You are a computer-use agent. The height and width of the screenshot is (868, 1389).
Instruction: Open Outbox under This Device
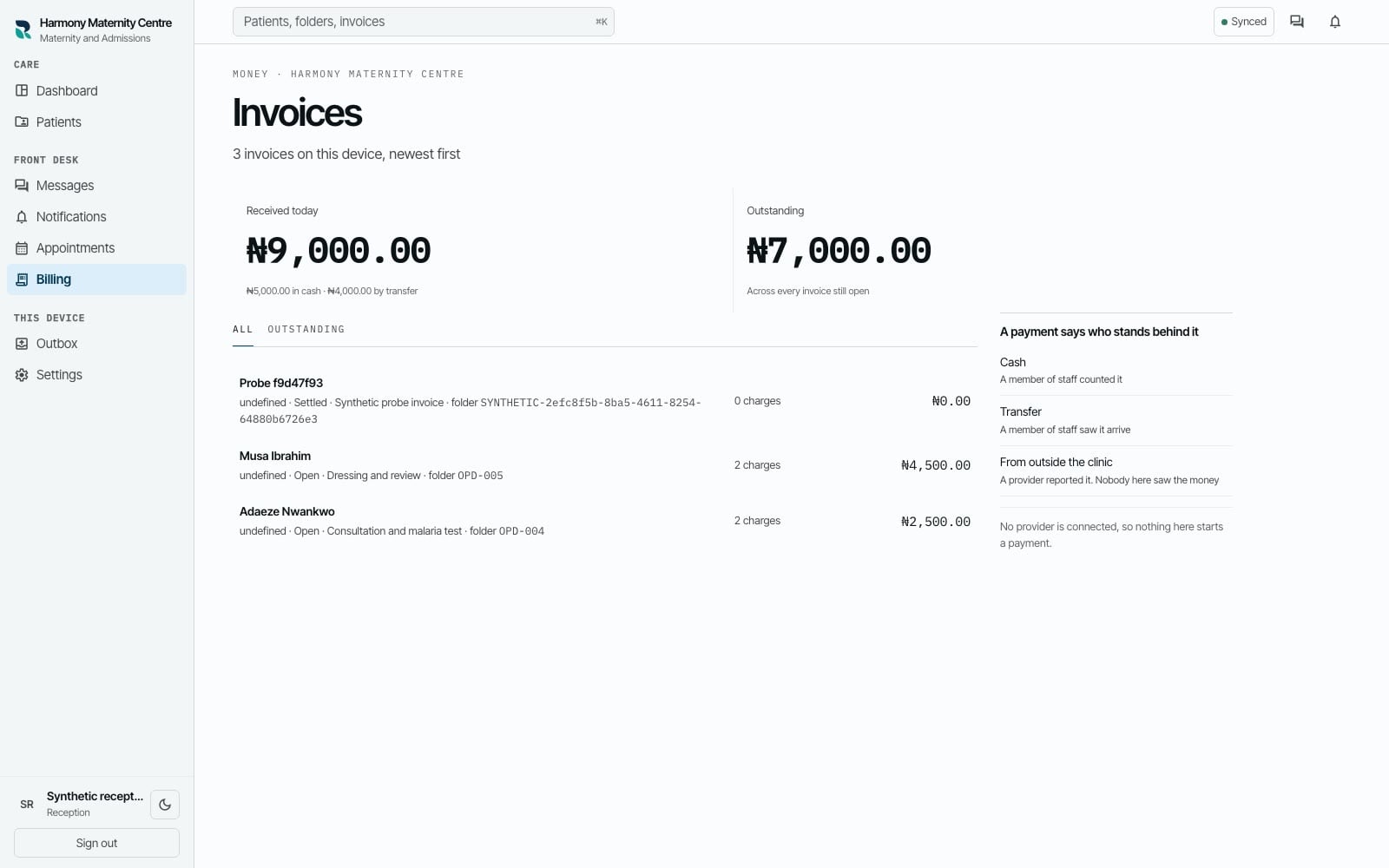coord(96,344)
